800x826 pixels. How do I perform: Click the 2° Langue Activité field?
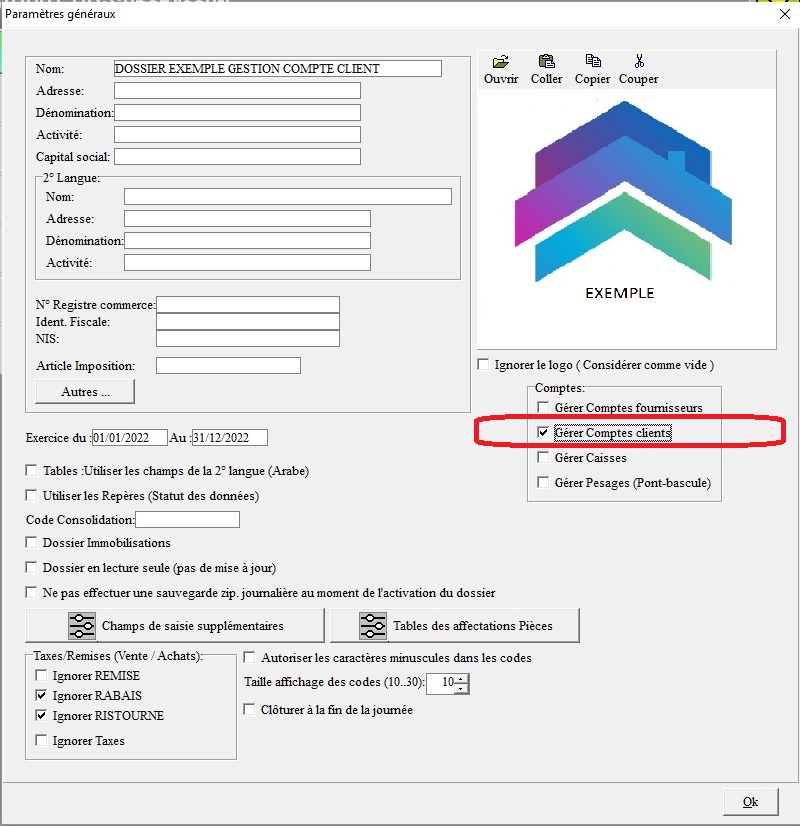click(x=247, y=262)
